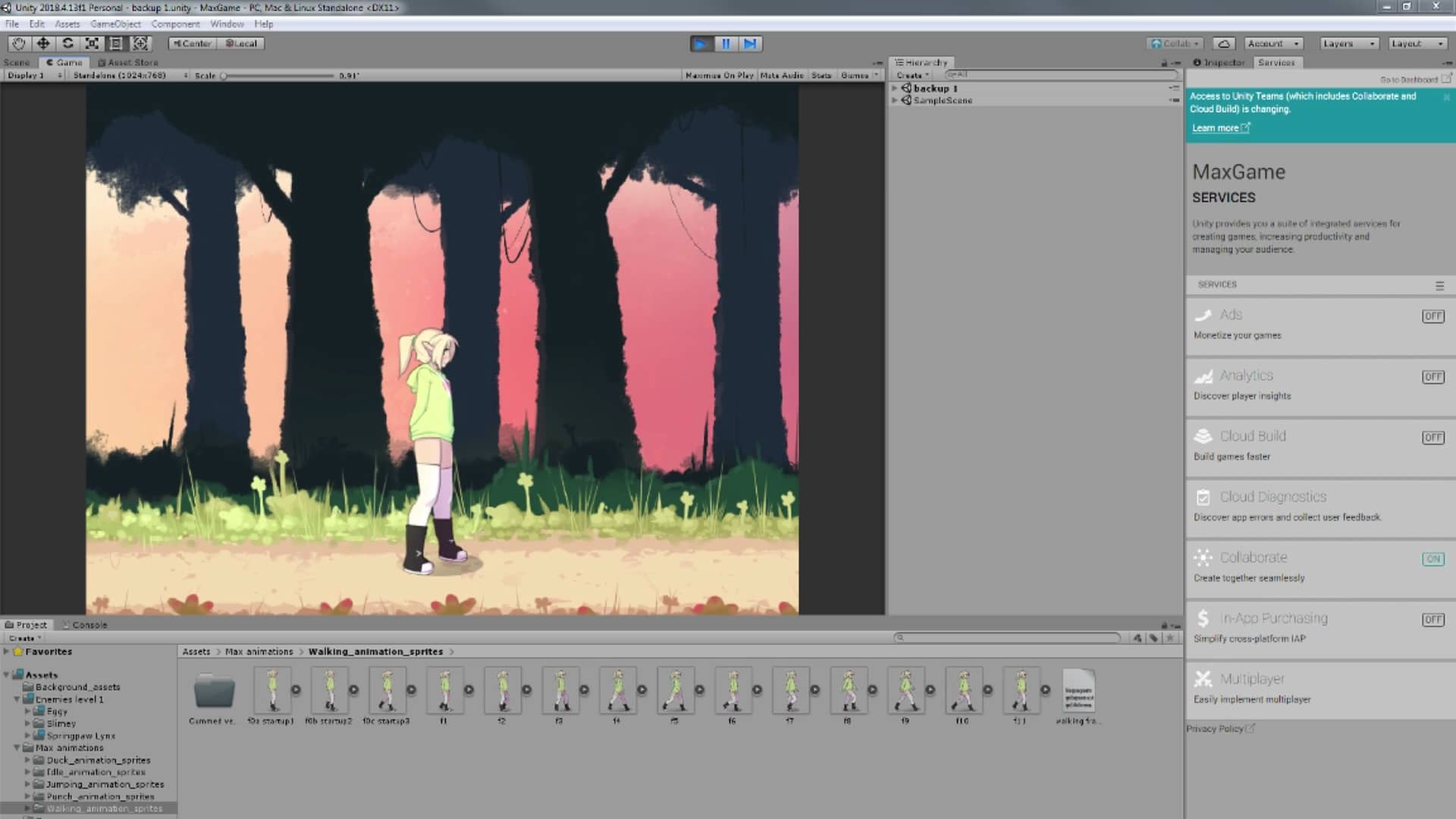
Task: Click the Step frame button
Action: 750,43
